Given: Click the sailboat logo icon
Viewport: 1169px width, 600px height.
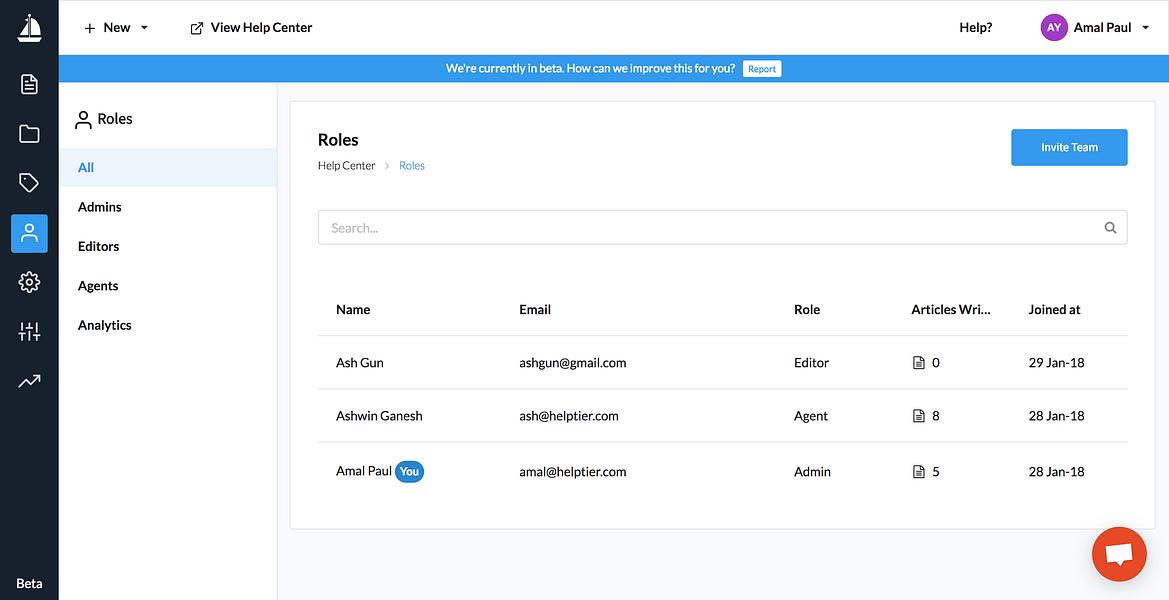Looking at the screenshot, I should pos(29,28).
